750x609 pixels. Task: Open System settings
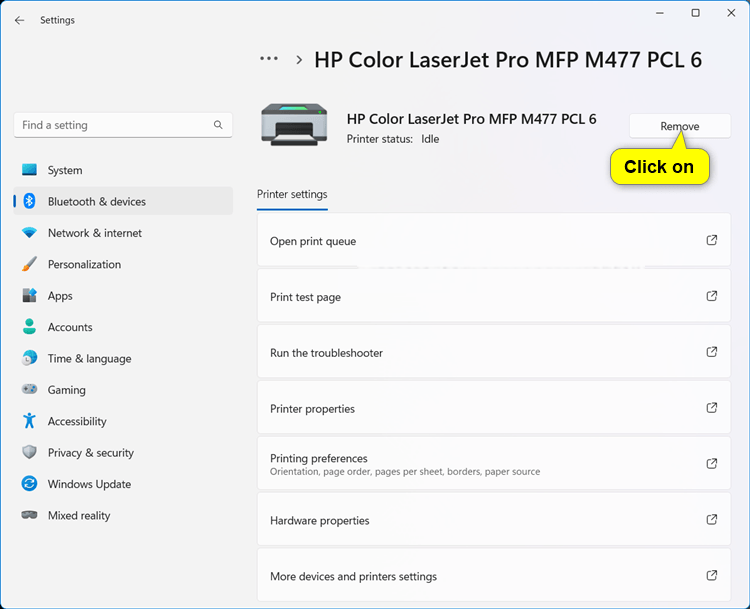click(123, 170)
